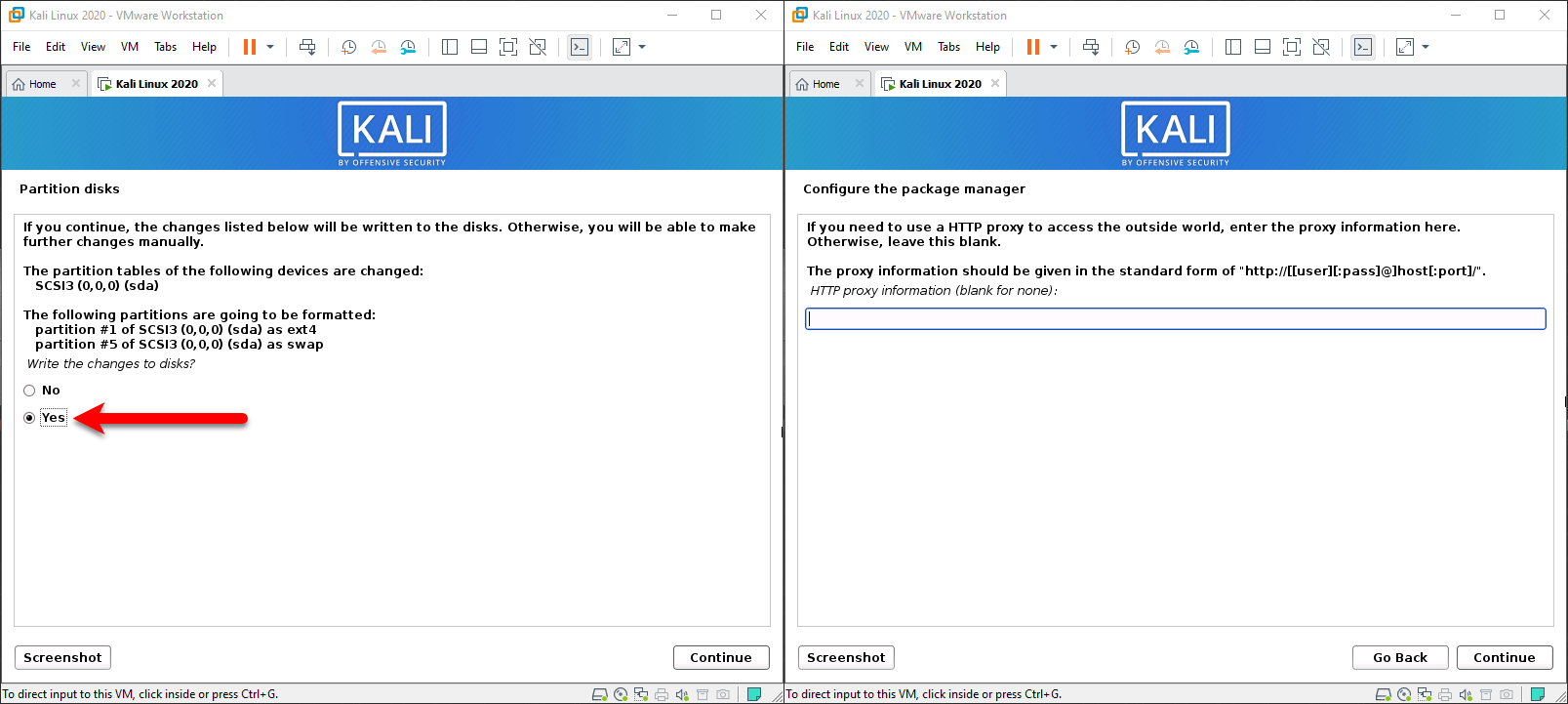
Task: Expand stretch options arrow in left window toolbar
Action: [642, 47]
